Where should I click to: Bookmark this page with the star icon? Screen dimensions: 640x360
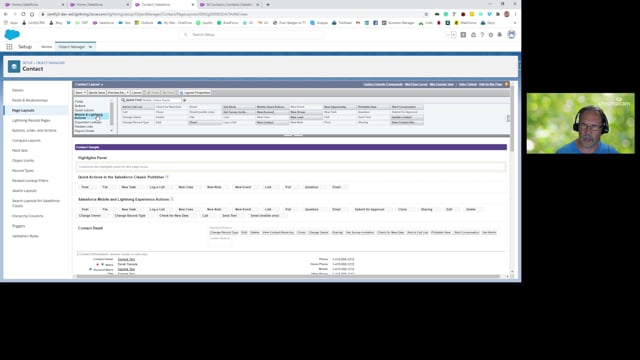pyautogui.click(x=426, y=14)
